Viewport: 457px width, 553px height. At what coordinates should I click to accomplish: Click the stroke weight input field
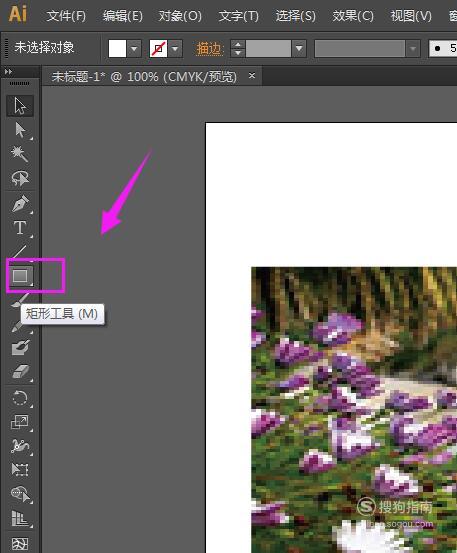pos(268,48)
